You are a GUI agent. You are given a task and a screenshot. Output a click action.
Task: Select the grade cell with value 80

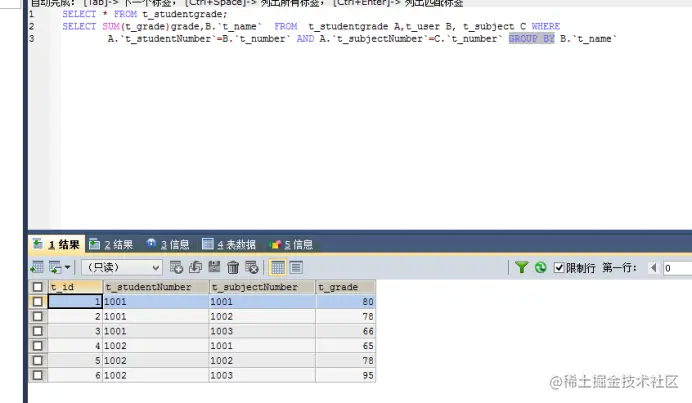[346, 301]
